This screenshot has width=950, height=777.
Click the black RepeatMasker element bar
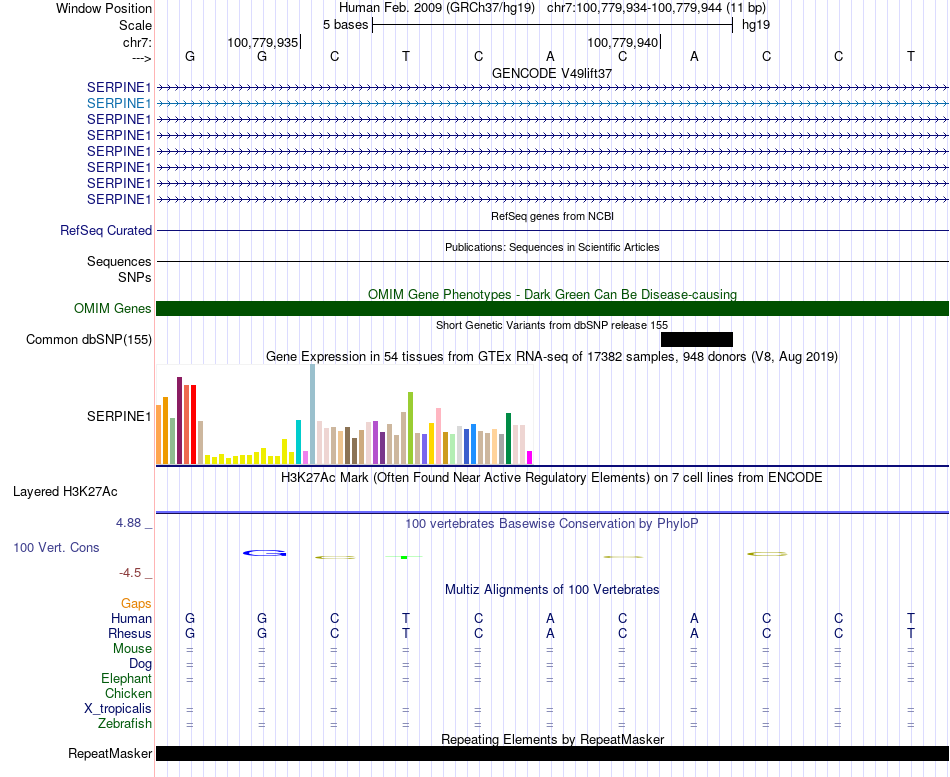(552, 753)
